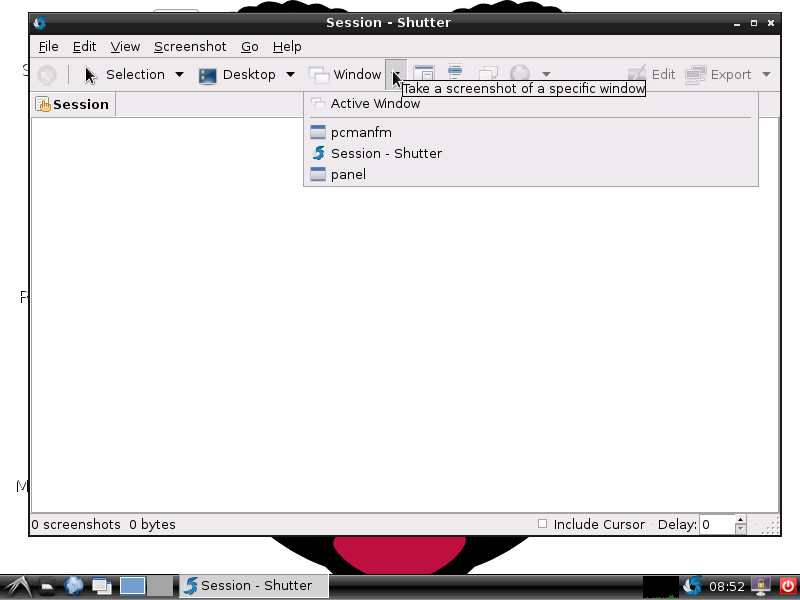Open file manager from taskbar
Viewport: 800px width, 600px height.
[47, 586]
